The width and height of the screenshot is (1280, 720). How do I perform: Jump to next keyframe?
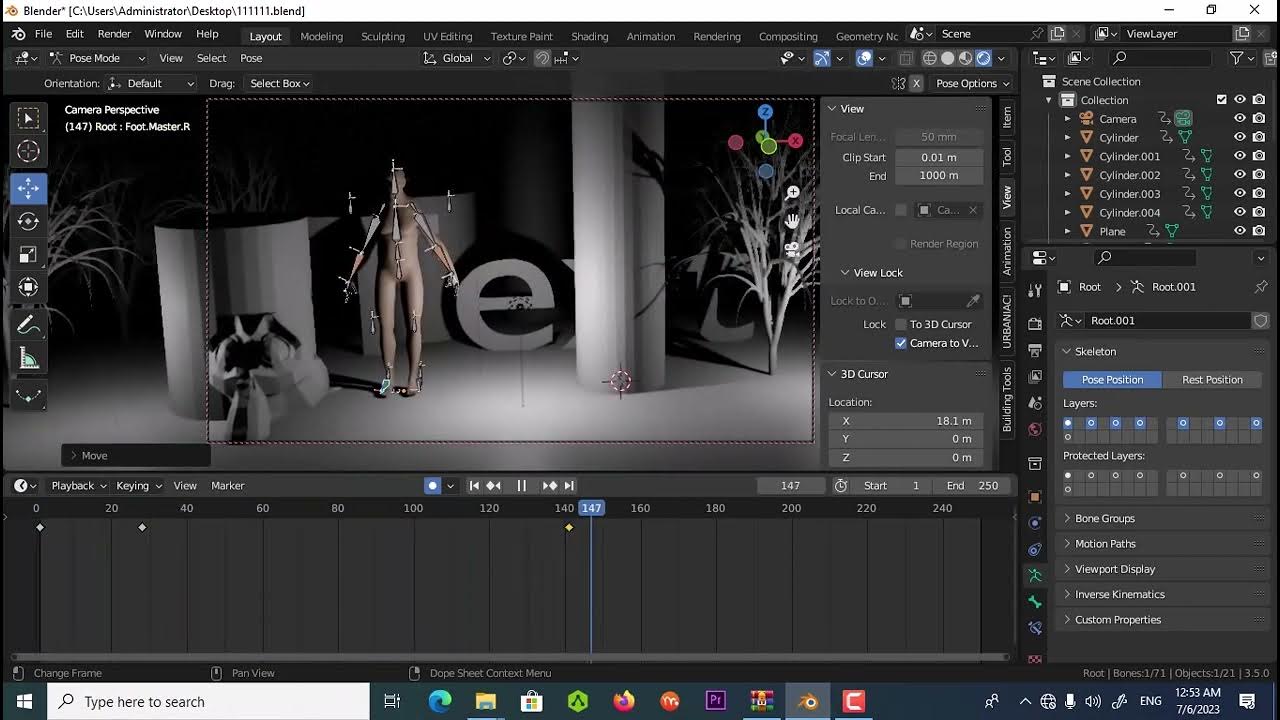coord(550,486)
